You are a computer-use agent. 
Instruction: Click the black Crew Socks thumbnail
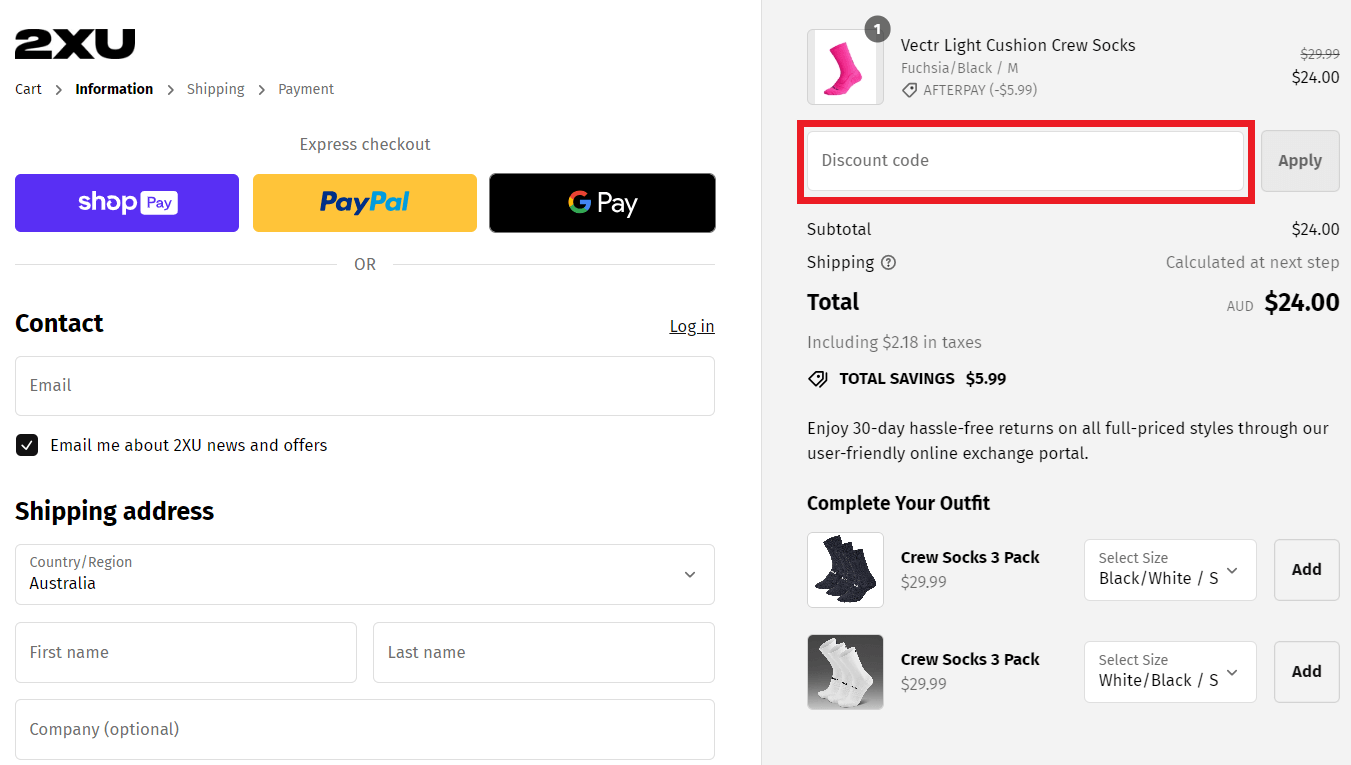[x=845, y=570]
